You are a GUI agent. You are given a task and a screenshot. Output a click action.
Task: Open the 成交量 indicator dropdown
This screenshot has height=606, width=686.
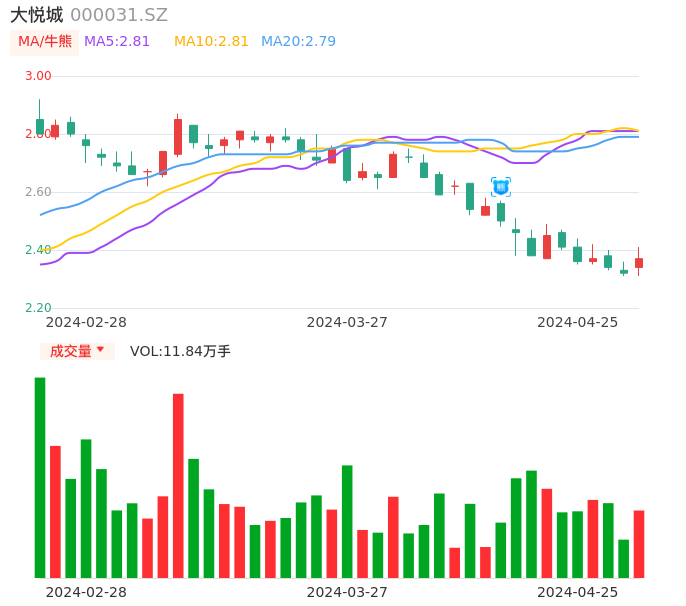click(x=77, y=351)
